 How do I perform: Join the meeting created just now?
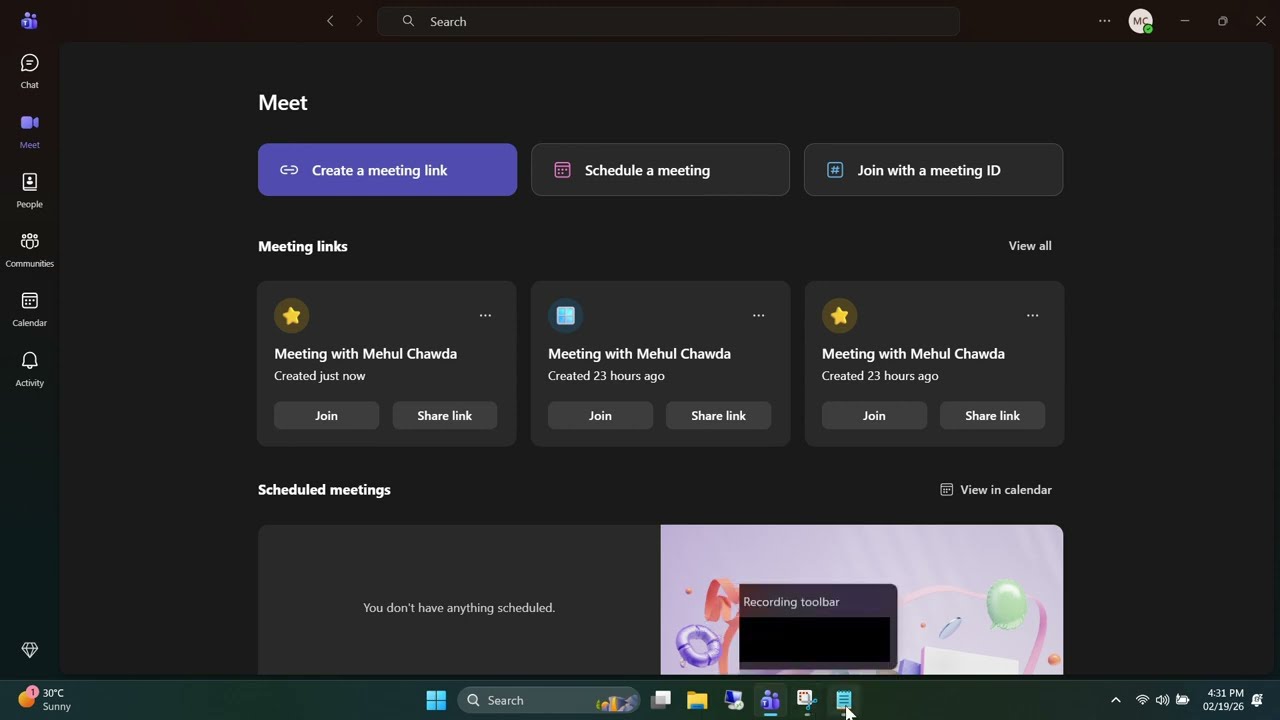tap(326, 416)
